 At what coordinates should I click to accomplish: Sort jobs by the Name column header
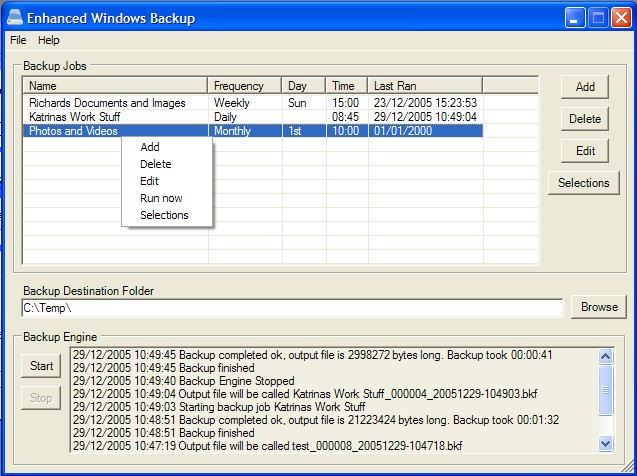pos(115,86)
